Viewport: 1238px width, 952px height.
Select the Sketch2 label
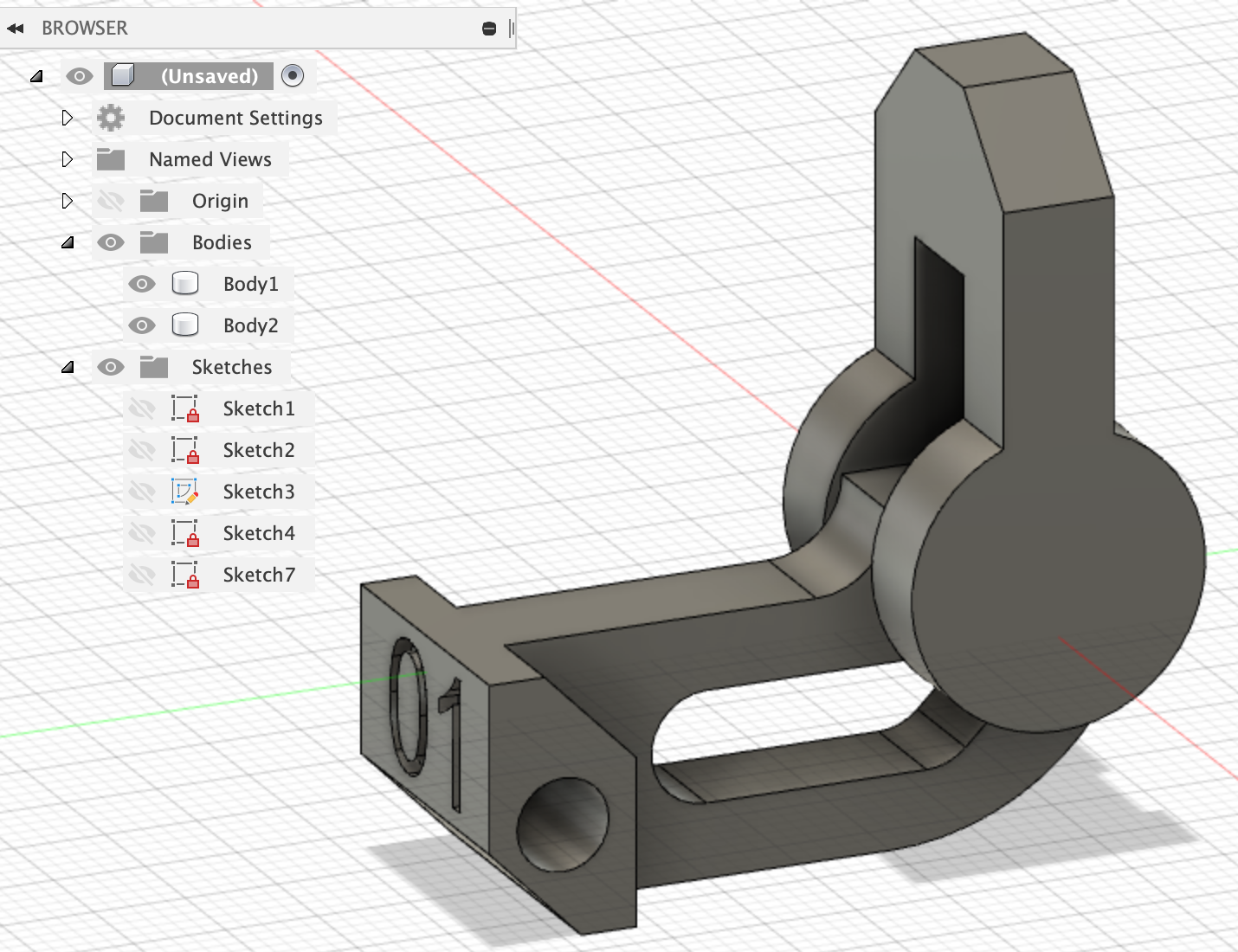click(259, 450)
